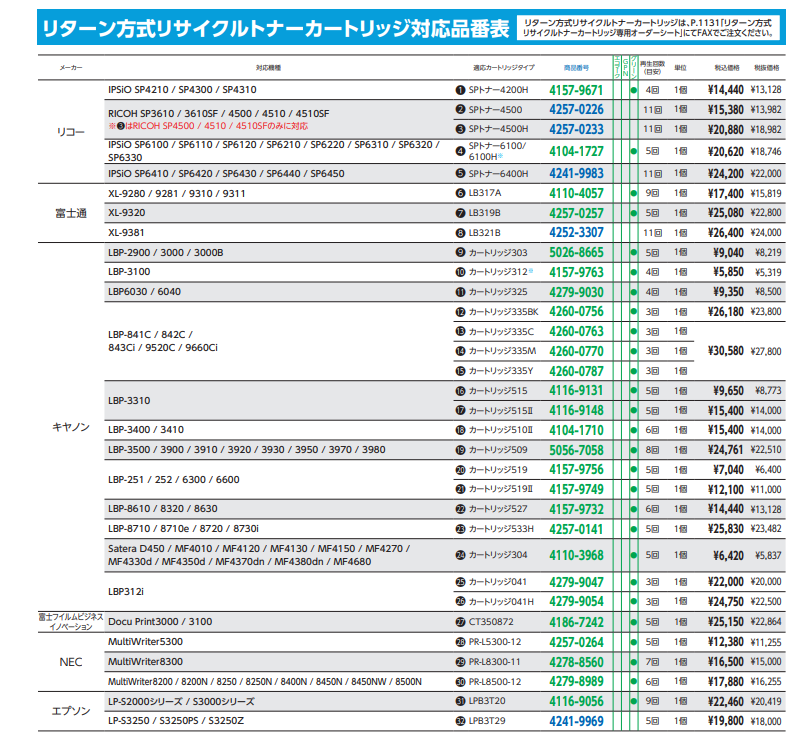Click product number 4104-1727

(x=576, y=151)
